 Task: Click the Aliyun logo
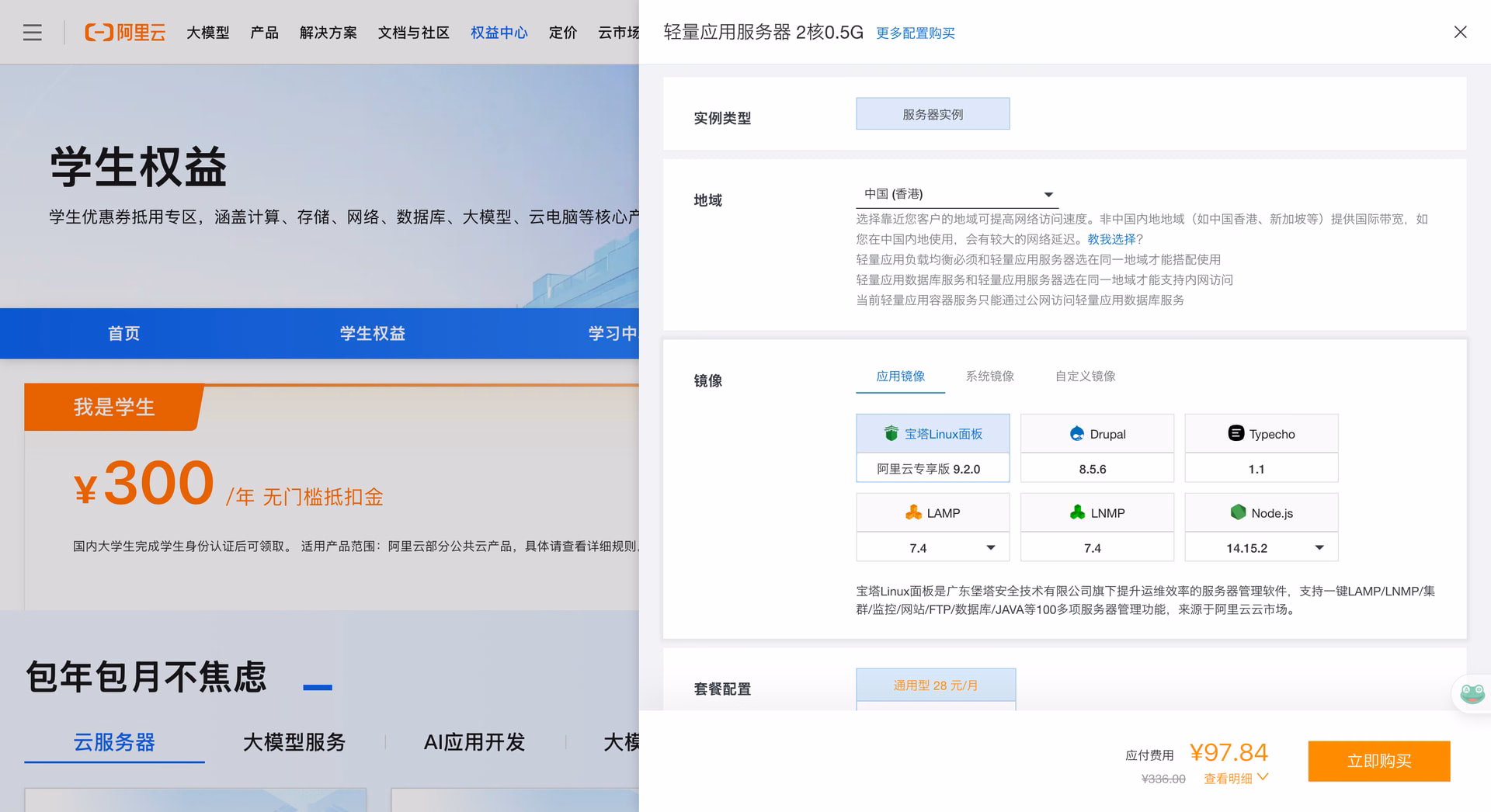coord(125,33)
